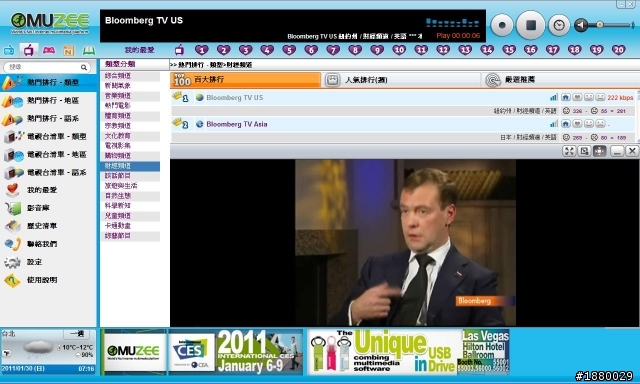Open 歷史清單 history list in sidebar
Screen dimensions: 640x384
click(x=48, y=226)
